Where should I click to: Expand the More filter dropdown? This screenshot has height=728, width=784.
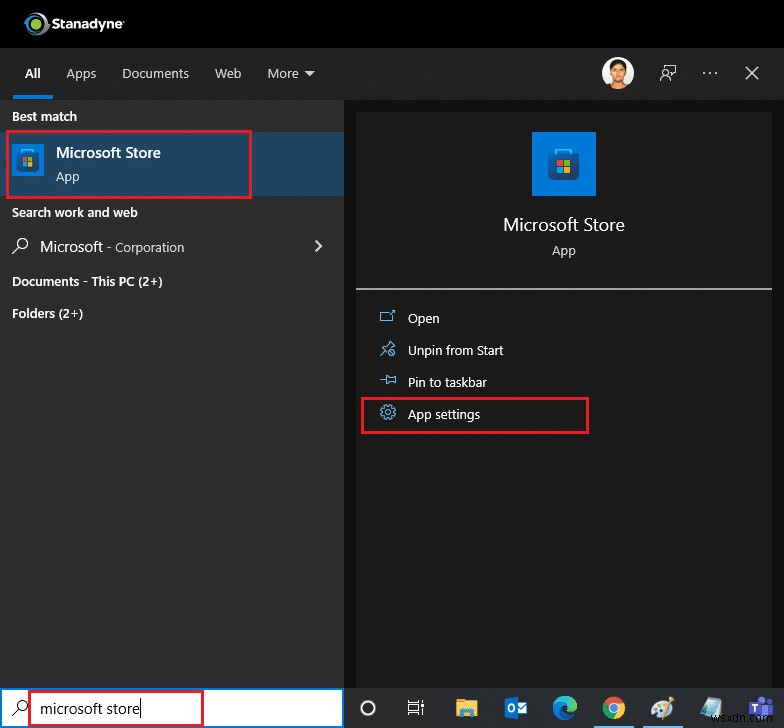click(x=291, y=74)
